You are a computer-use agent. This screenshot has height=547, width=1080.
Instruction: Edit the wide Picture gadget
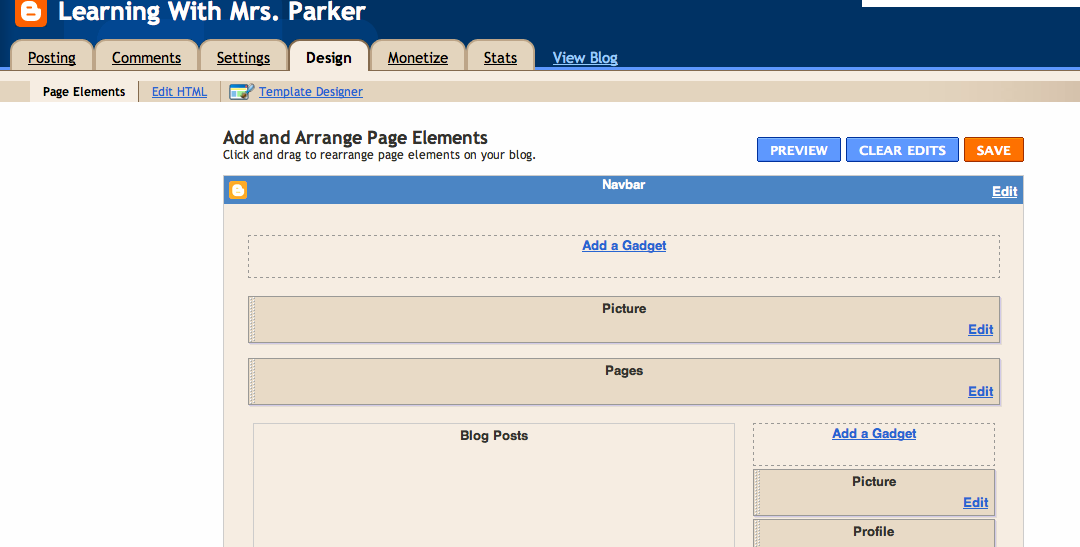pyautogui.click(x=980, y=329)
